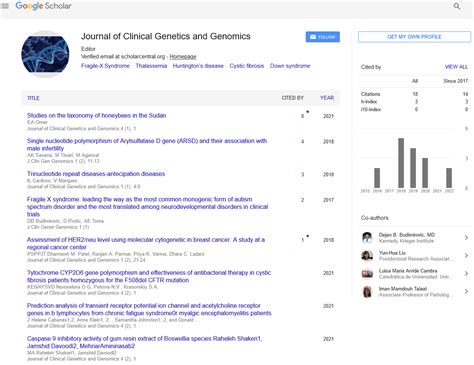
Task: Open the Fragile X syndrome autism article
Action: [x=147, y=207]
